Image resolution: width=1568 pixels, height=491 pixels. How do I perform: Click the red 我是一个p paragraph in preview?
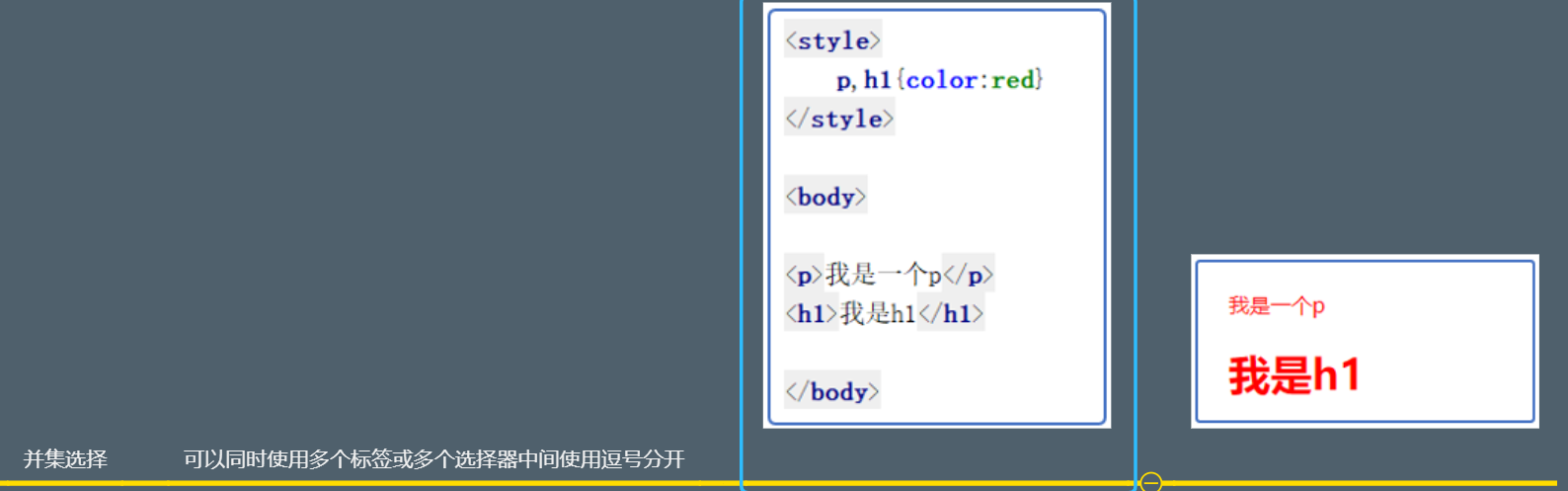[x=1276, y=306]
